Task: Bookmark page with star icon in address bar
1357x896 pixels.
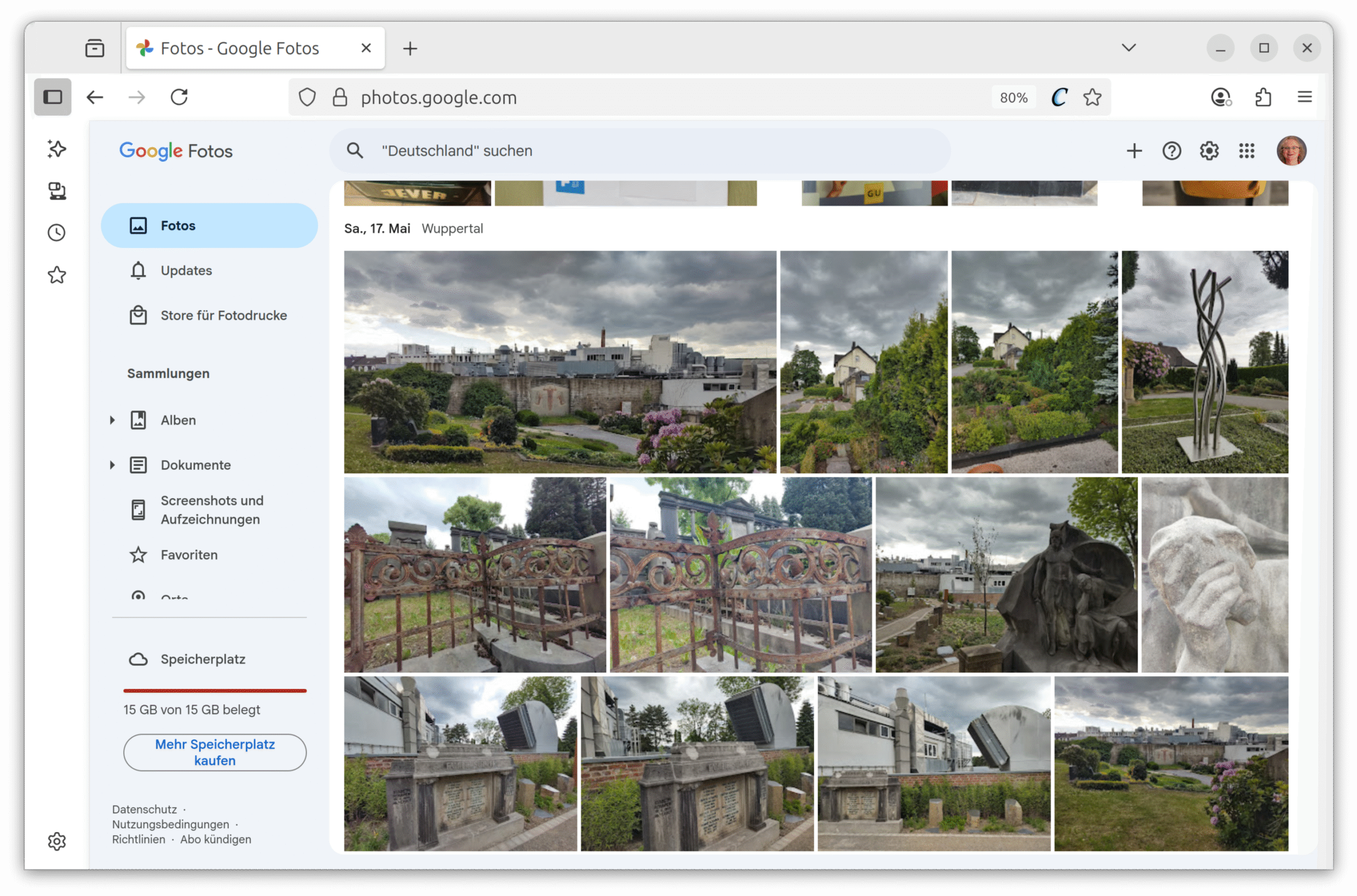Action: click(x=1092, y=97)
